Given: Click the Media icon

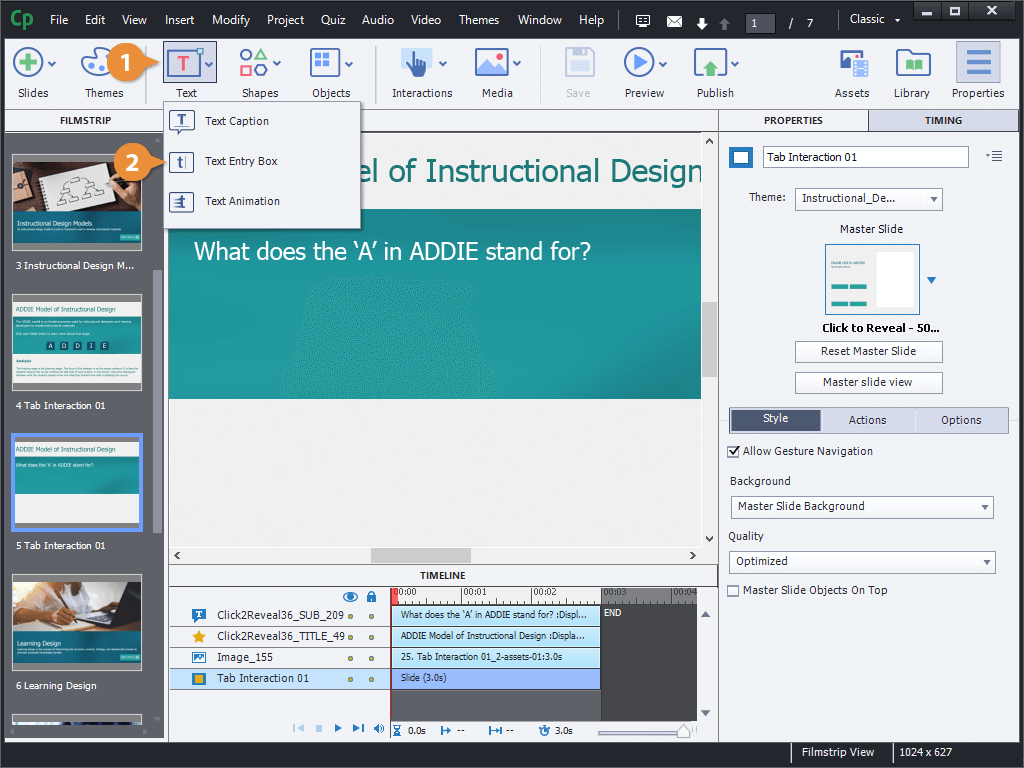Looking at the screenshot, I should click(x=494, y=62).
